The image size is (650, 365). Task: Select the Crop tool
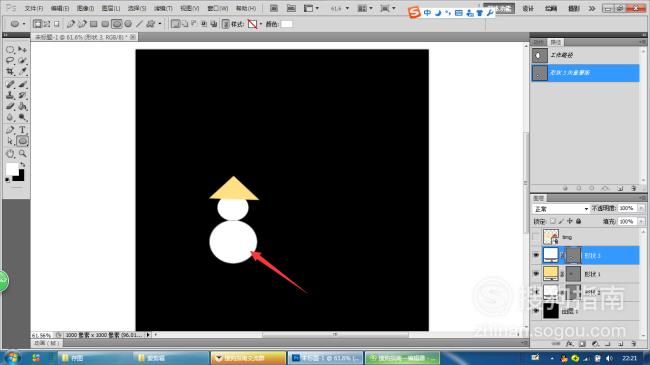(10, 71)
